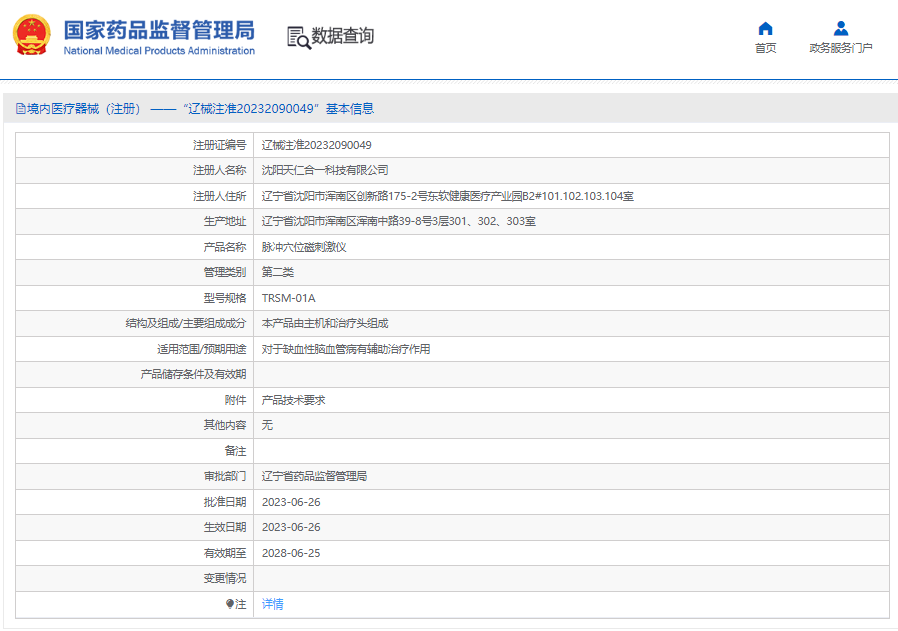The width and height of the screenshot is (898, 631).
Task: Click the 结构及组成/主要组成成分 label
Action: [x=186, y=324]
